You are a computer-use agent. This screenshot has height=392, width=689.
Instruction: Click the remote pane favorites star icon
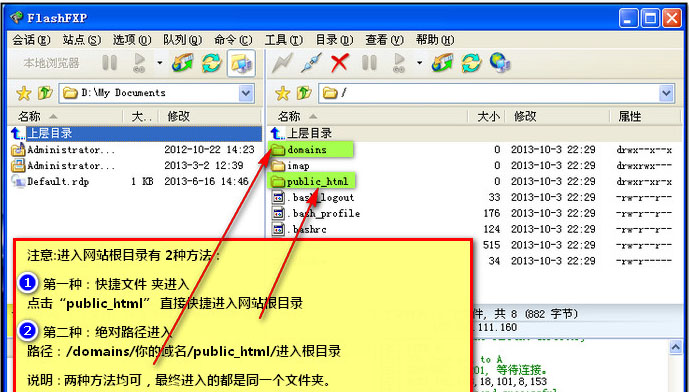282,93
